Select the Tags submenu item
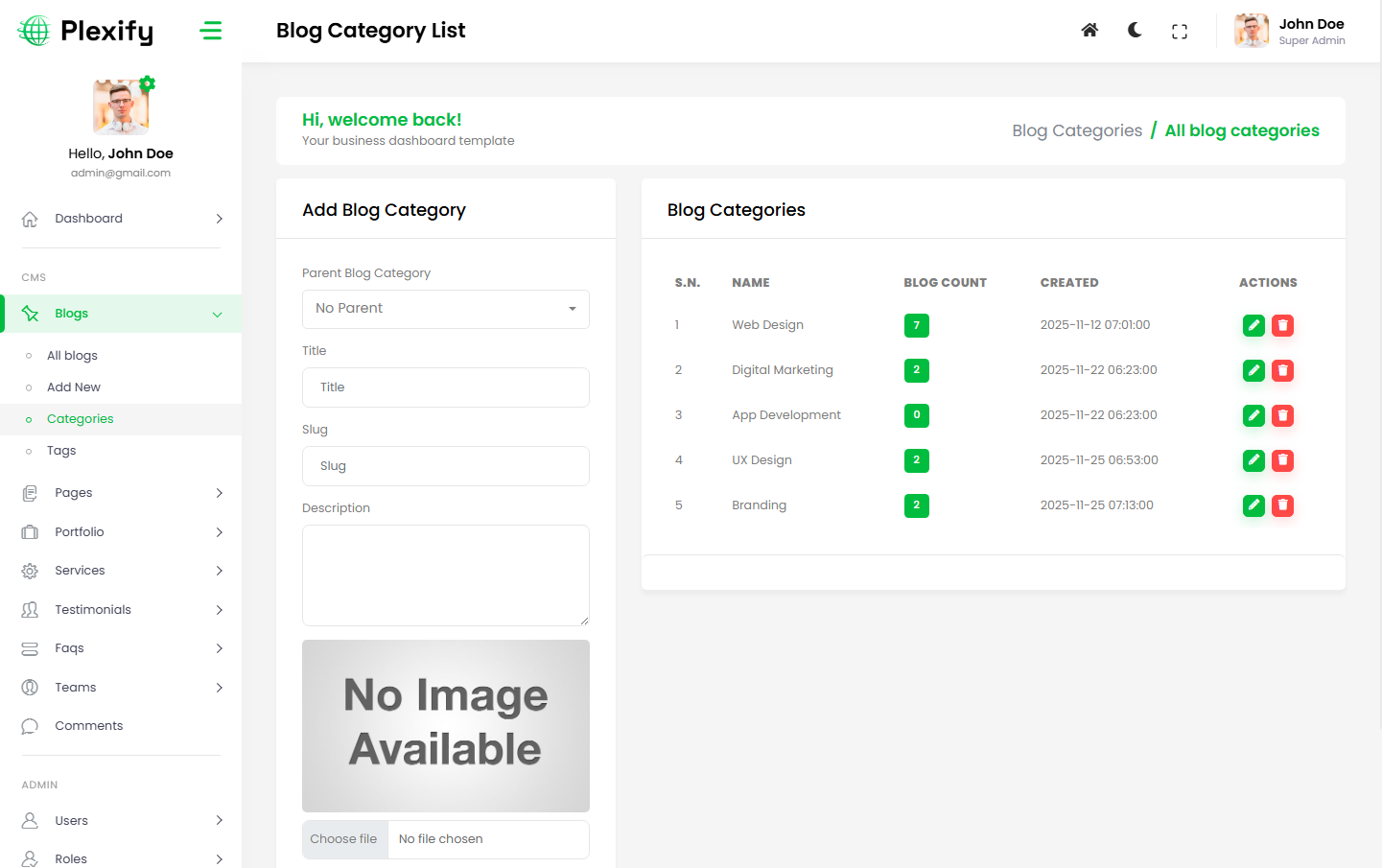 point(61,451)
